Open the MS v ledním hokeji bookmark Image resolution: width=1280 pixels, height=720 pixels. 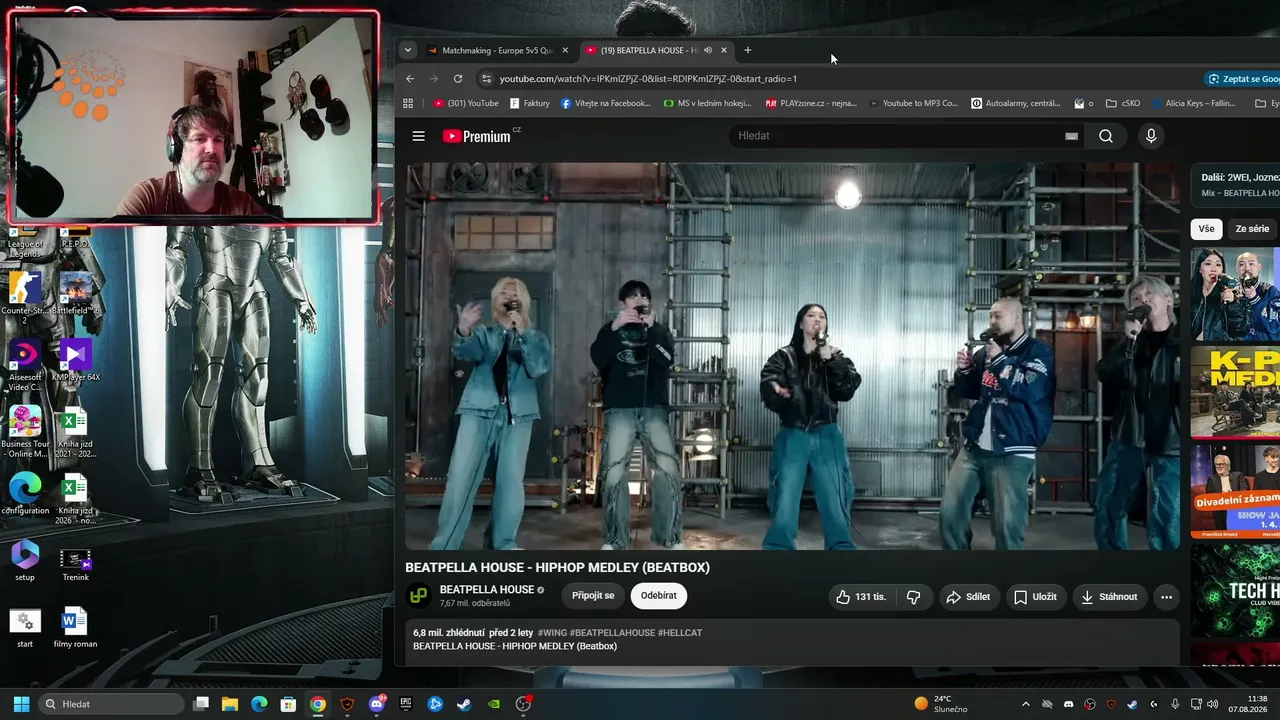pos(708,103)
